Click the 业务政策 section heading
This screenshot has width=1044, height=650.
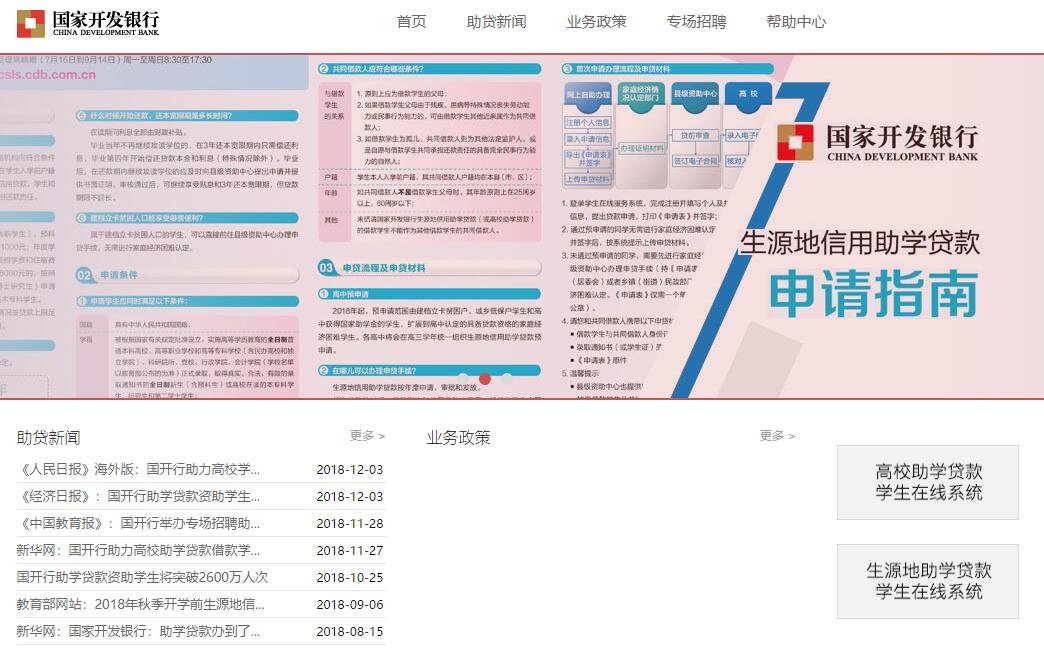458,438
